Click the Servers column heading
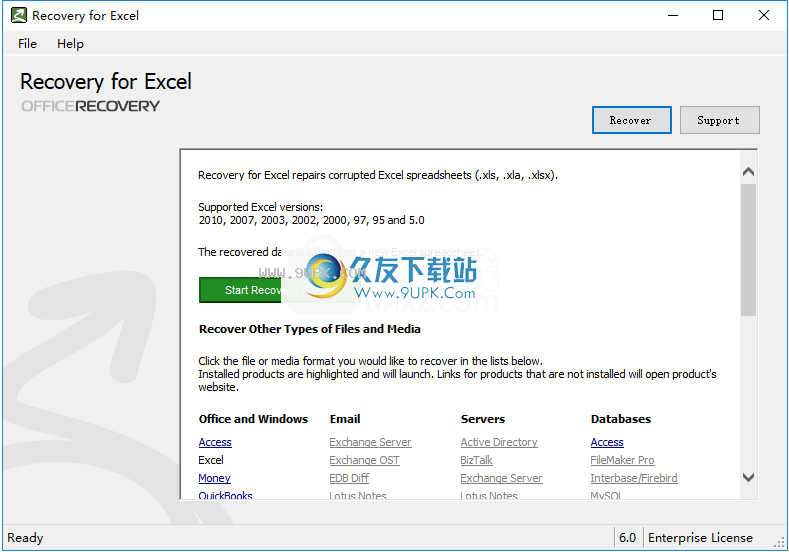This screenshot has height=552, width=789. [x=483, y=419]
